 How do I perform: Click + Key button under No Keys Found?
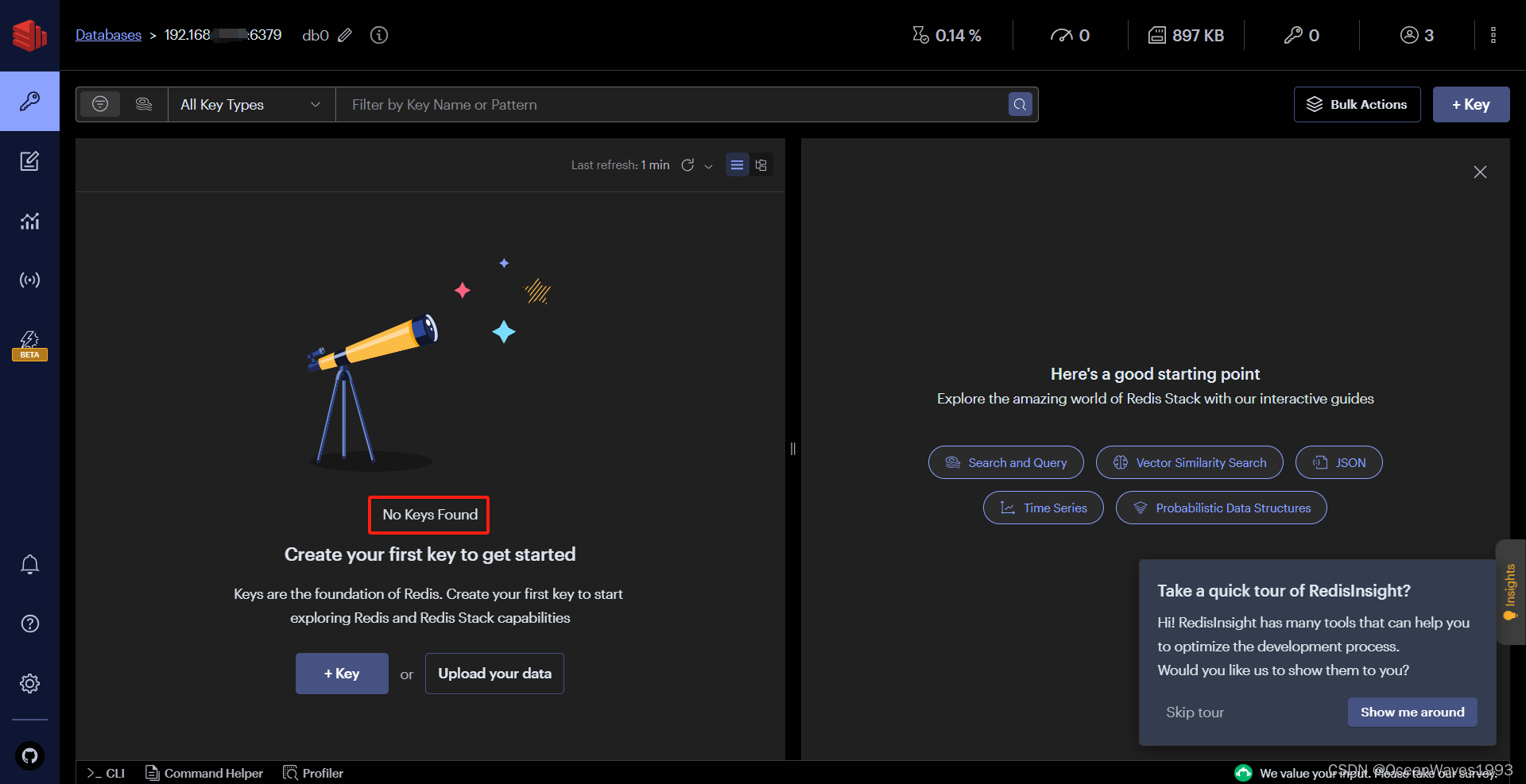(x=342, y=674)
